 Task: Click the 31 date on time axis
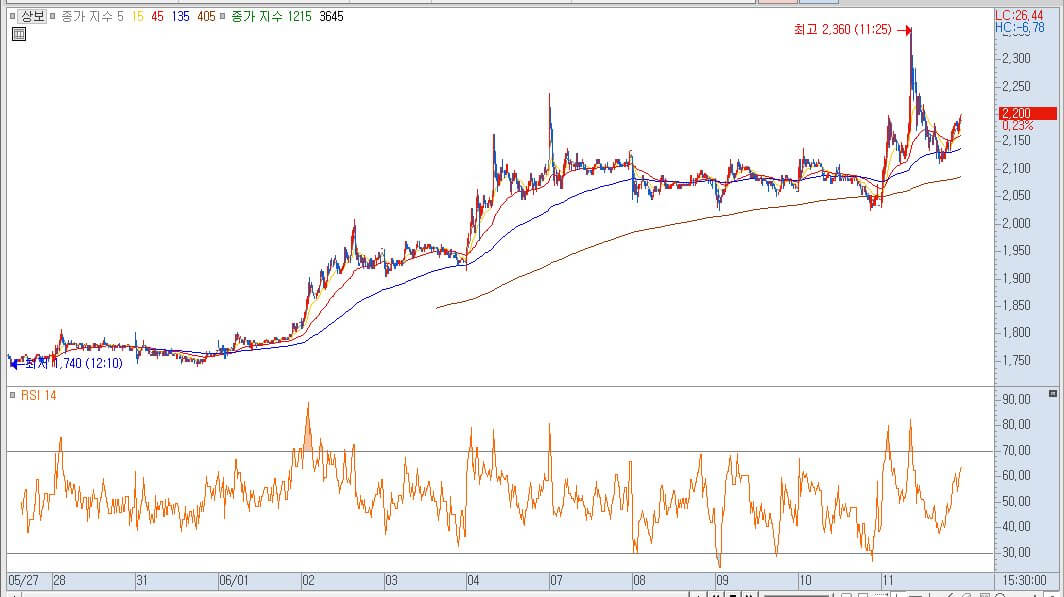point(141,581)
